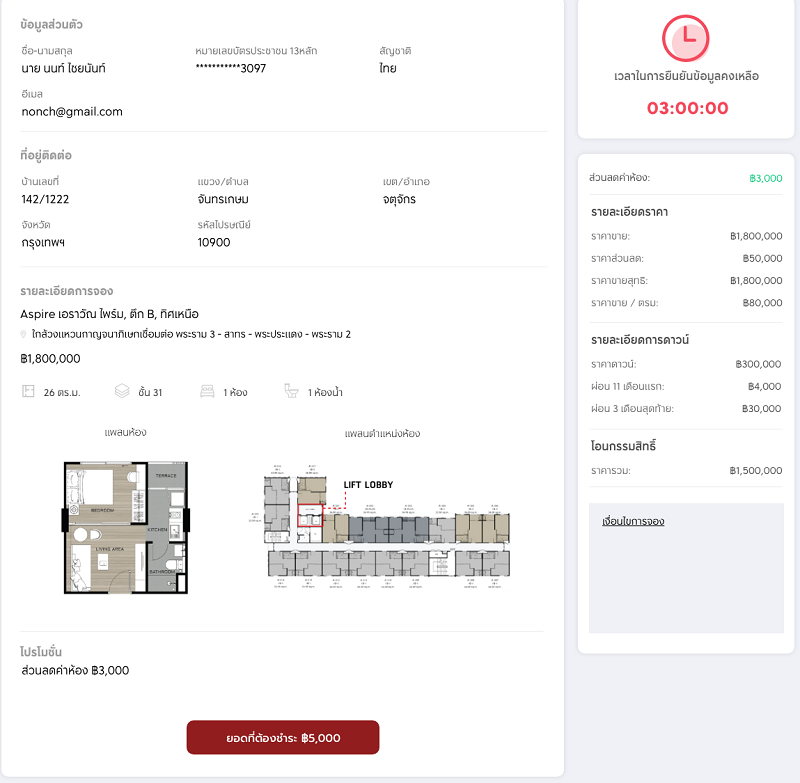
Task: Click the ราคาดาวน์ ฿300,000 row
Action: pos(686,364)
